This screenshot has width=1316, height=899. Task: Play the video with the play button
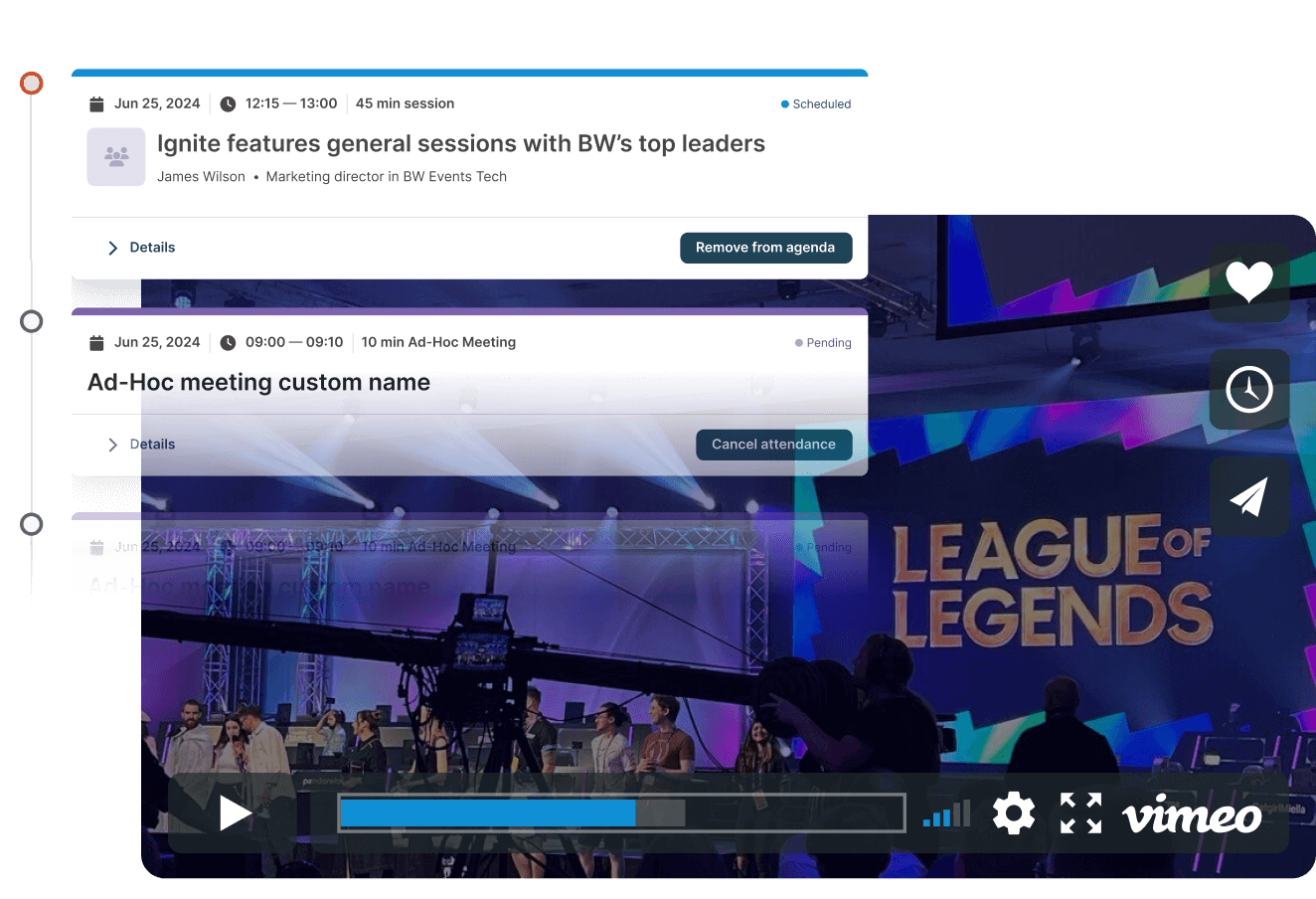[235, 813]
